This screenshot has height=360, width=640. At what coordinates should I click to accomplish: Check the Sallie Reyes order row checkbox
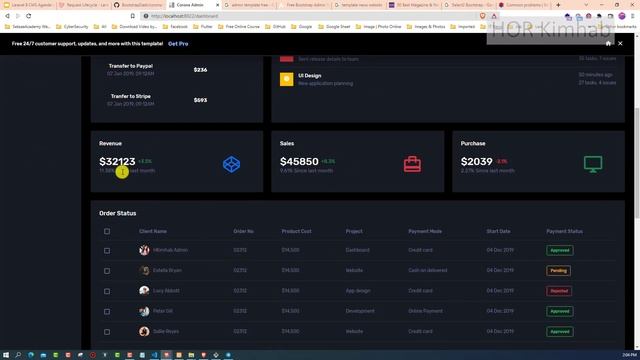(107, 332)
